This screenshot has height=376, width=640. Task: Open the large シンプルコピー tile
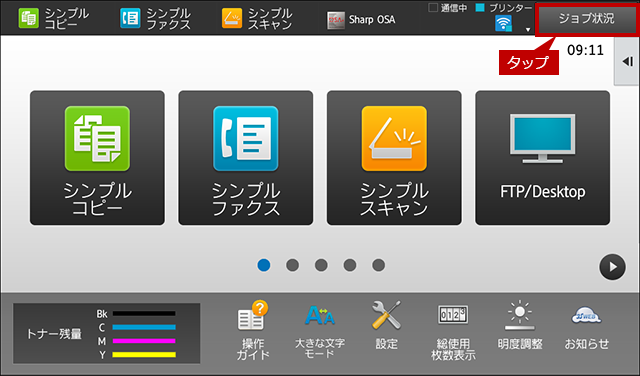point(97,158)
